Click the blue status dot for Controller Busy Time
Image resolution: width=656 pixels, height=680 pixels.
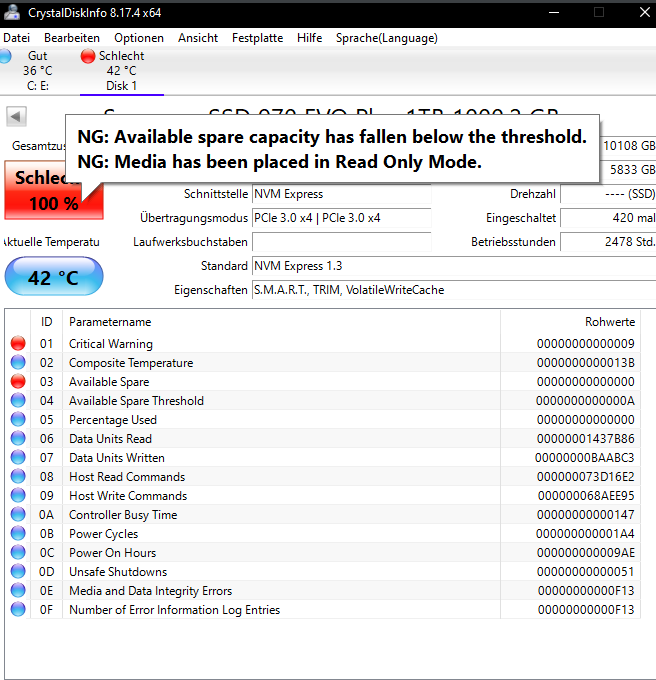coord(18,514)
